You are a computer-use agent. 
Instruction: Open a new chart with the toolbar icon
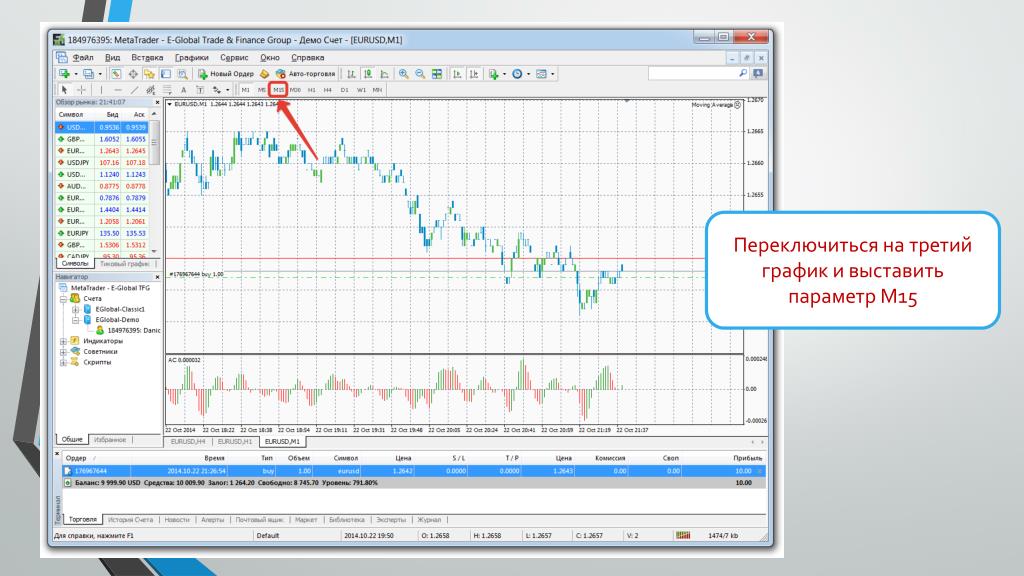click(63, 74)
